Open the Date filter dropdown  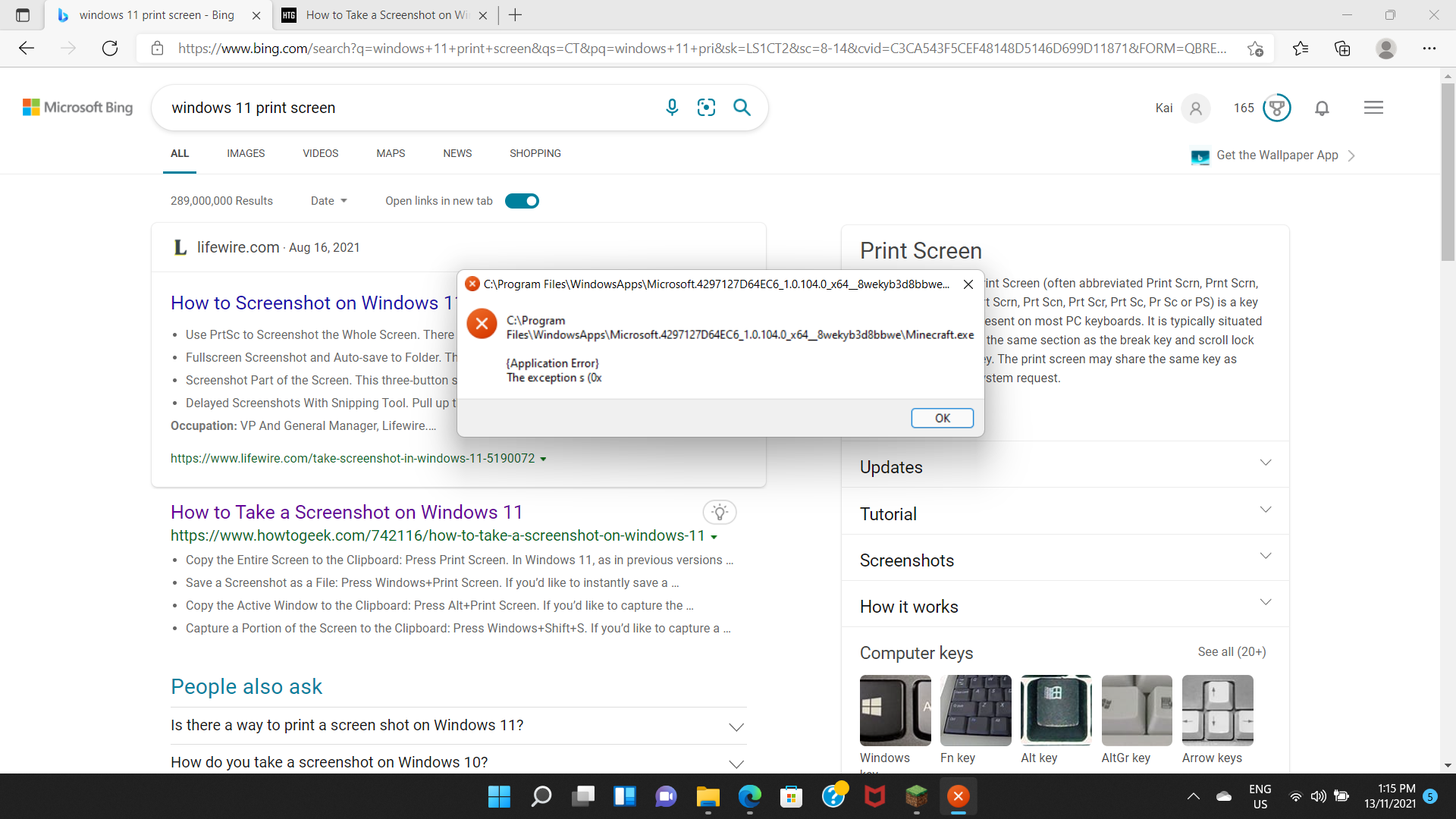[x=328, y=201]
